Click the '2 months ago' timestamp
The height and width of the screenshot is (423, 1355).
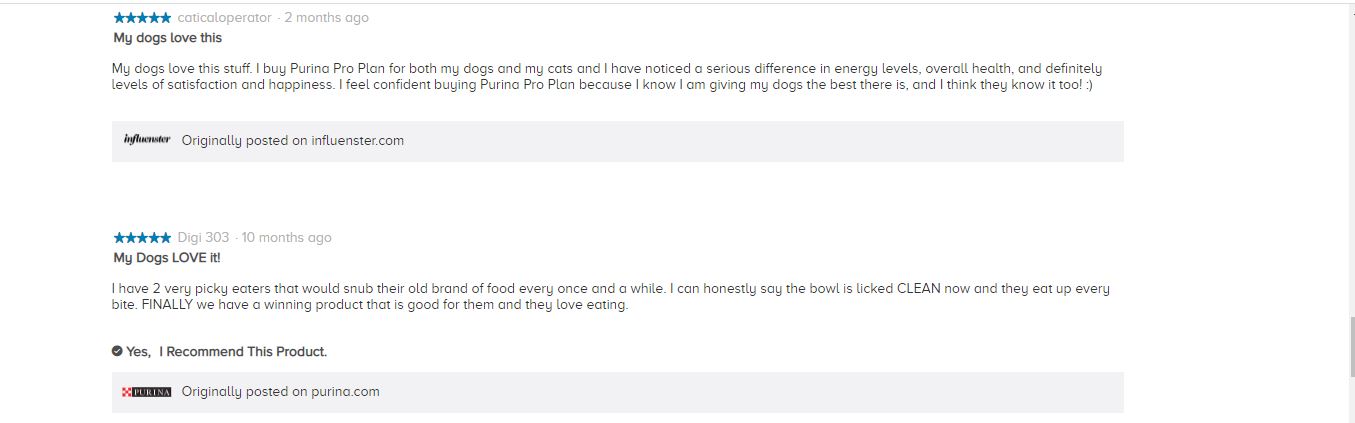pyautogui.click(x=326, y=18)
